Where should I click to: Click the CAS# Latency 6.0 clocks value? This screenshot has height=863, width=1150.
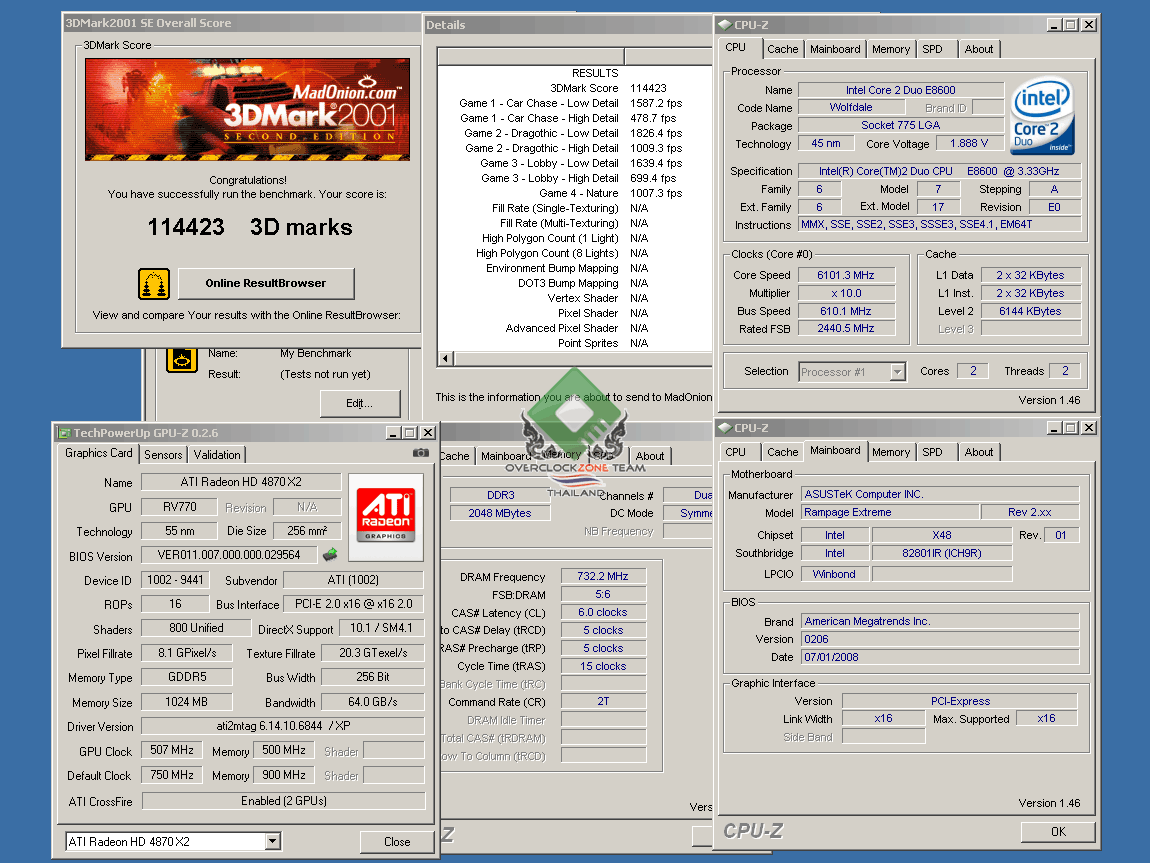(x=603, y=612)
